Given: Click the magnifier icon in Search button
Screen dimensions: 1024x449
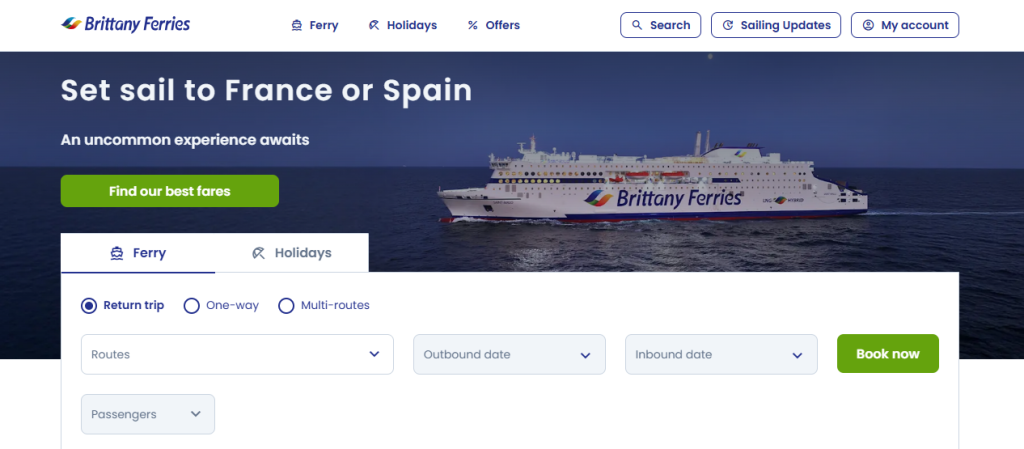Looking at the screenshot, I should [637, 25].
